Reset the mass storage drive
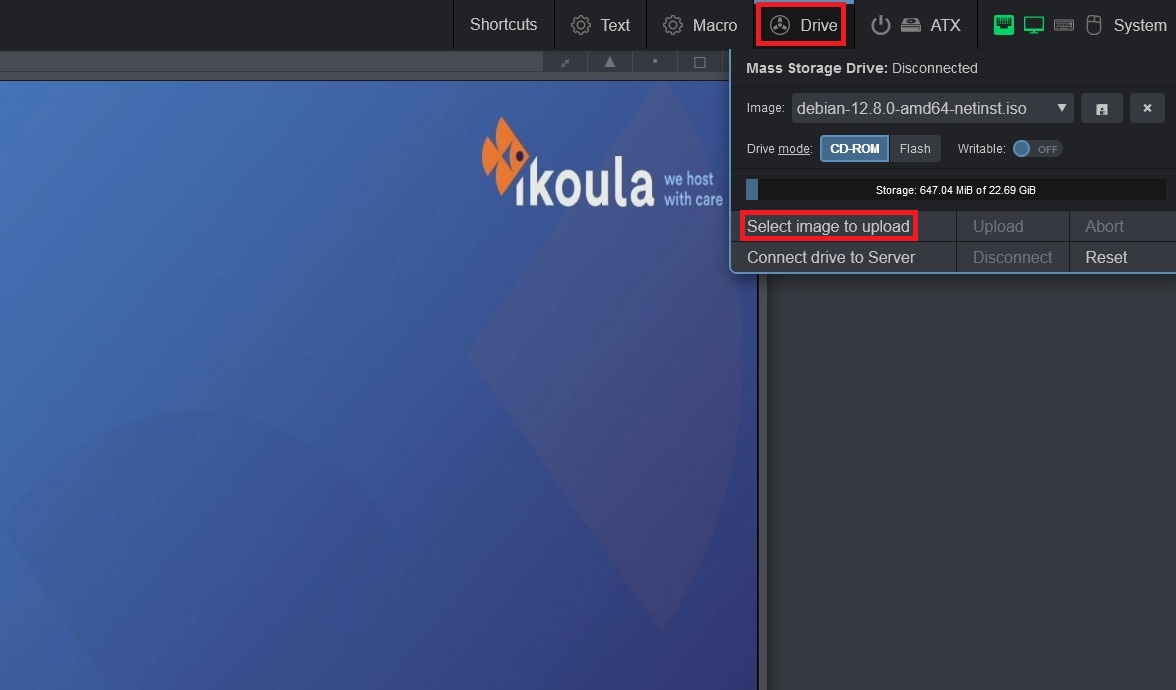 1123,257
